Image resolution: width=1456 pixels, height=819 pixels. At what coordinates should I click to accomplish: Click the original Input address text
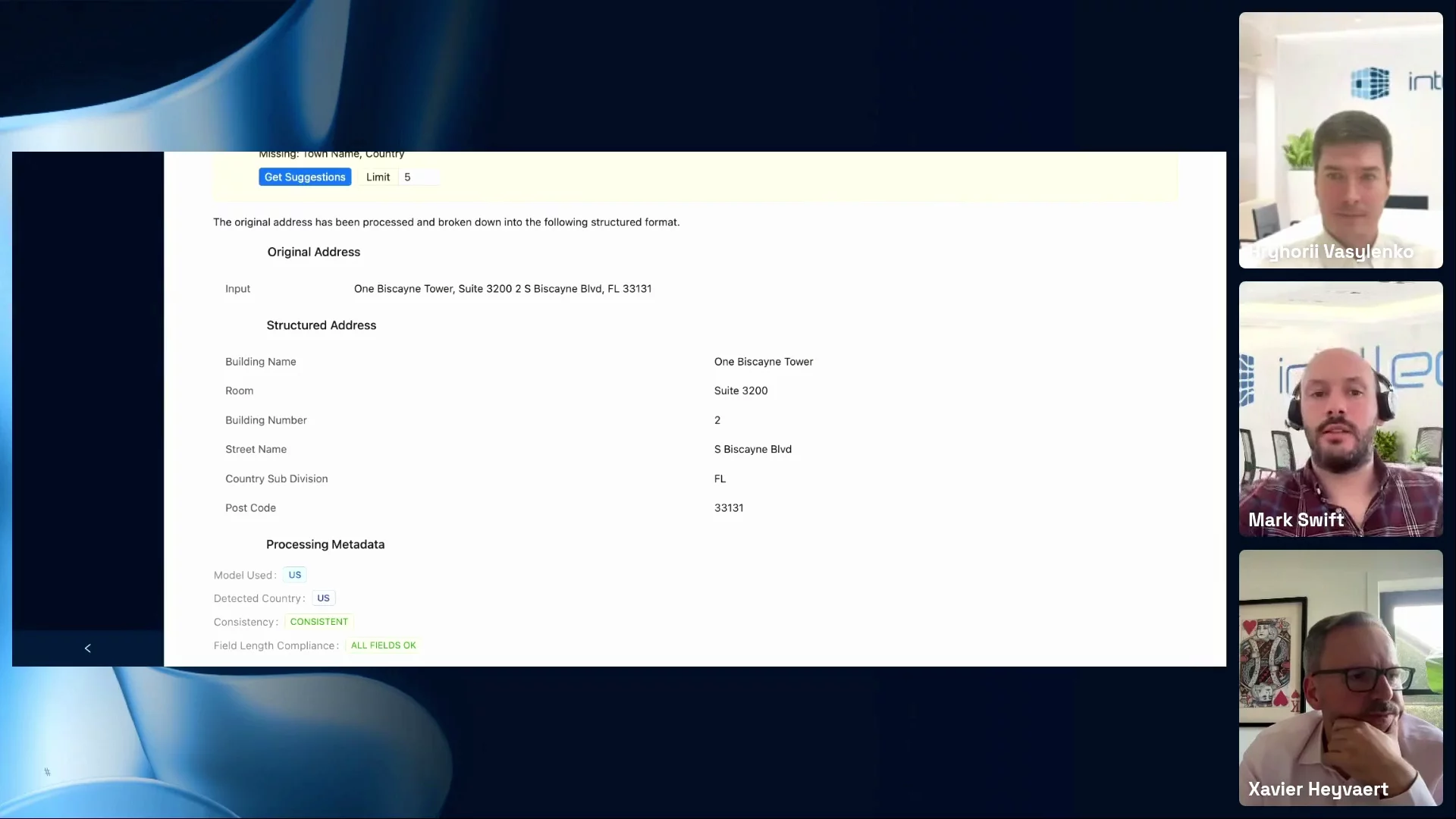coord(503,289)
